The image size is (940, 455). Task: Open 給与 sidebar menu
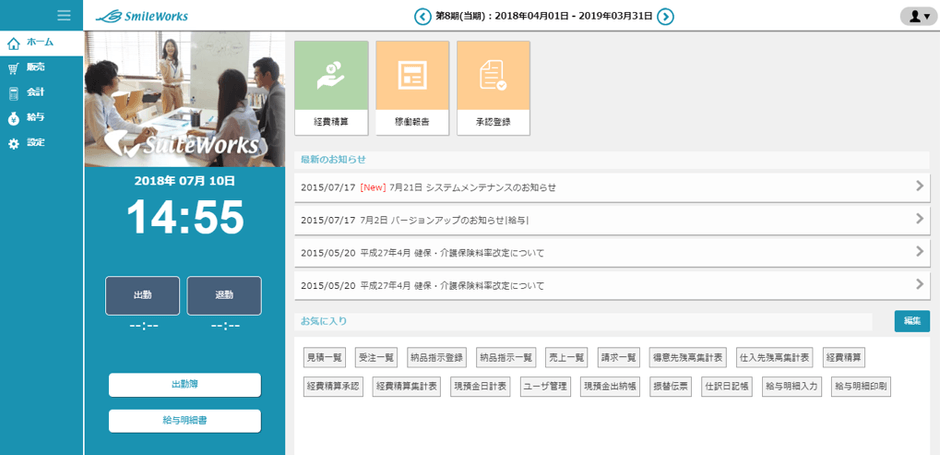tap(40, 117)
